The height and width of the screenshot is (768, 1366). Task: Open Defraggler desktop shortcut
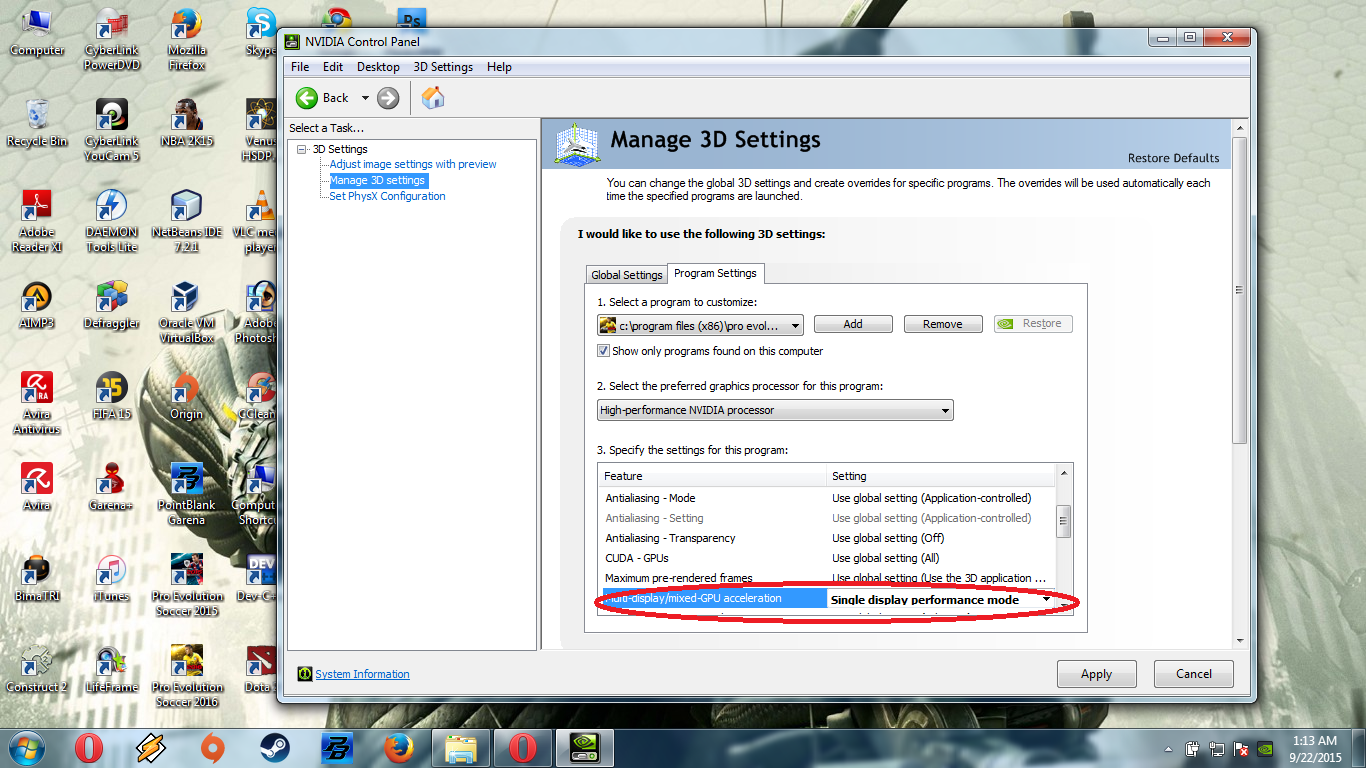point(112,305)
